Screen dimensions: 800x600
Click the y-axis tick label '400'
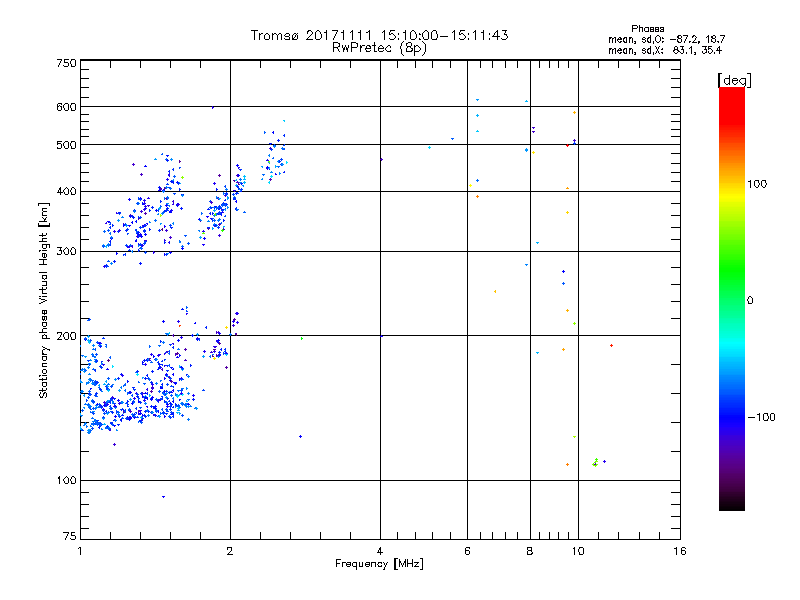click(66, 191)
